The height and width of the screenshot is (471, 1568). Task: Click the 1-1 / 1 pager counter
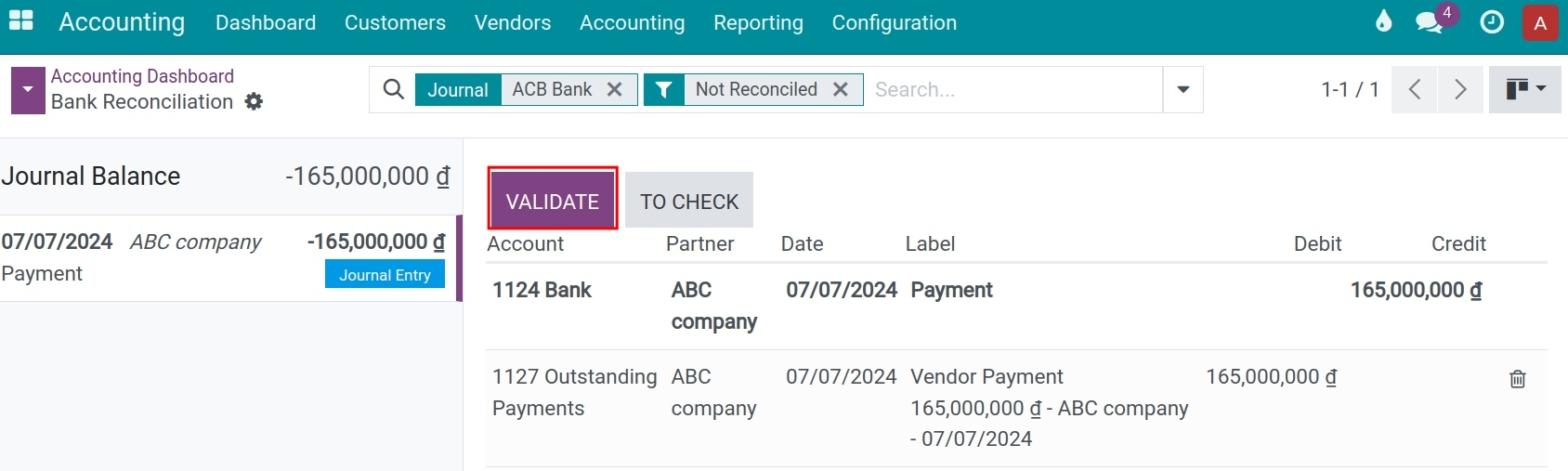click(x=1350, y=89)
